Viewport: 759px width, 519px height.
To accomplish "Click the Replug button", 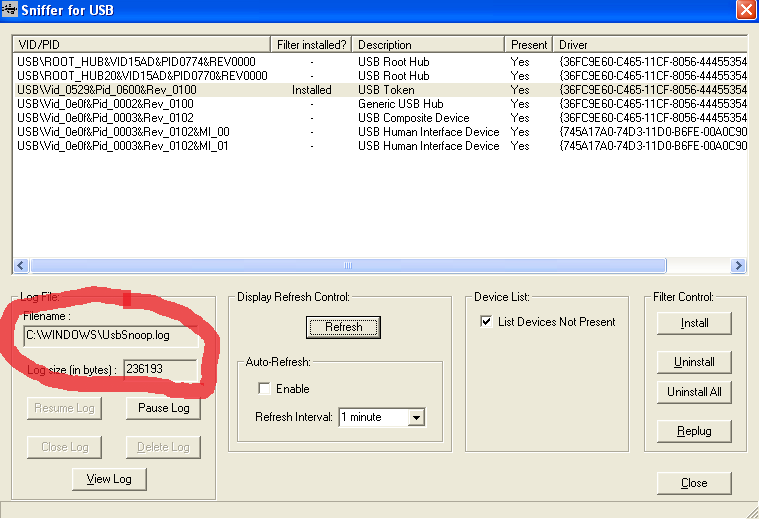I will (694, 432).
